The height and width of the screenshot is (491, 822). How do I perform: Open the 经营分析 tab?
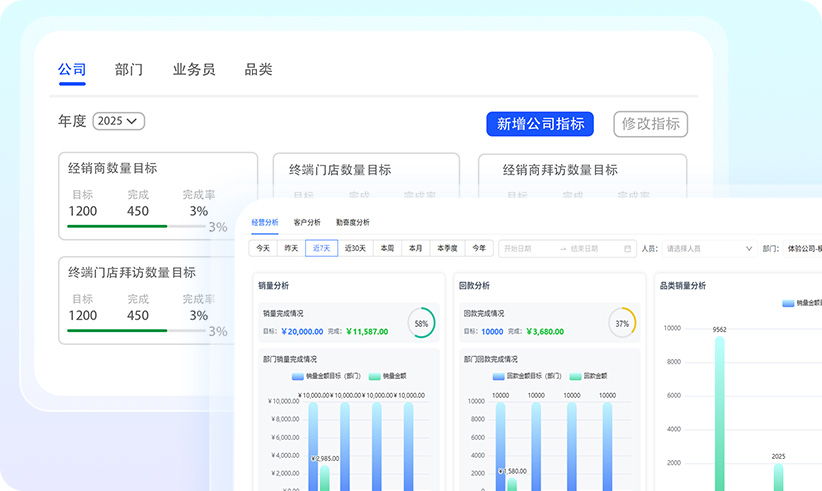(265, 222)
